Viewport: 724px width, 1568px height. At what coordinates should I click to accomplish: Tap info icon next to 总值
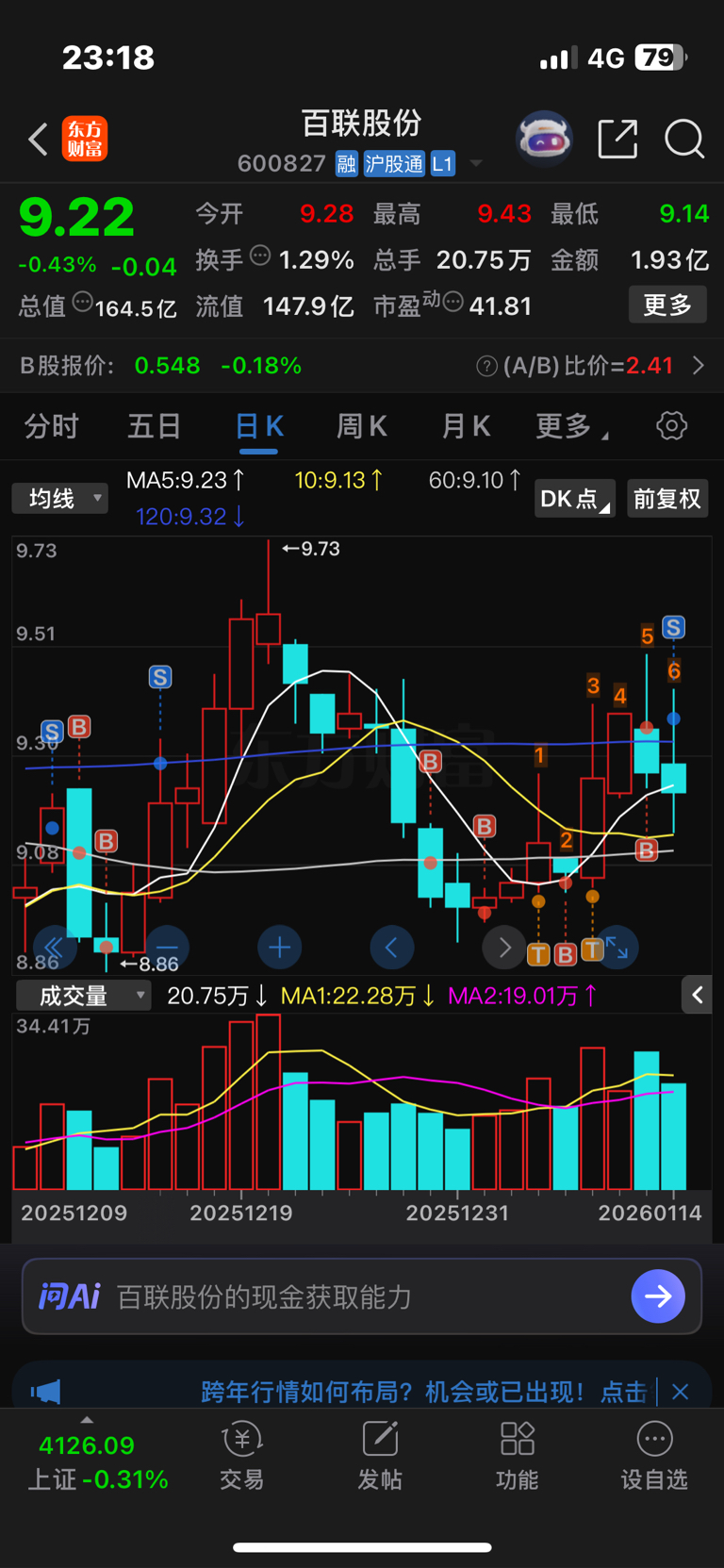pyautogui.click(x=83, y=302)
